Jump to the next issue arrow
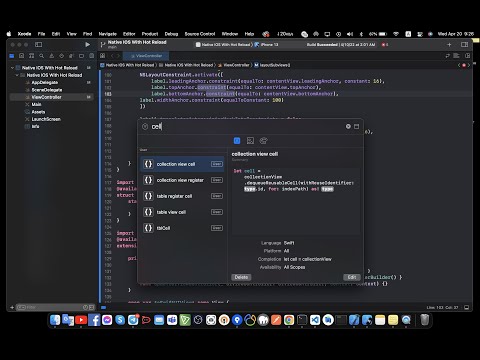The width and height of the screenshot is (480, 360). (469, 65)
